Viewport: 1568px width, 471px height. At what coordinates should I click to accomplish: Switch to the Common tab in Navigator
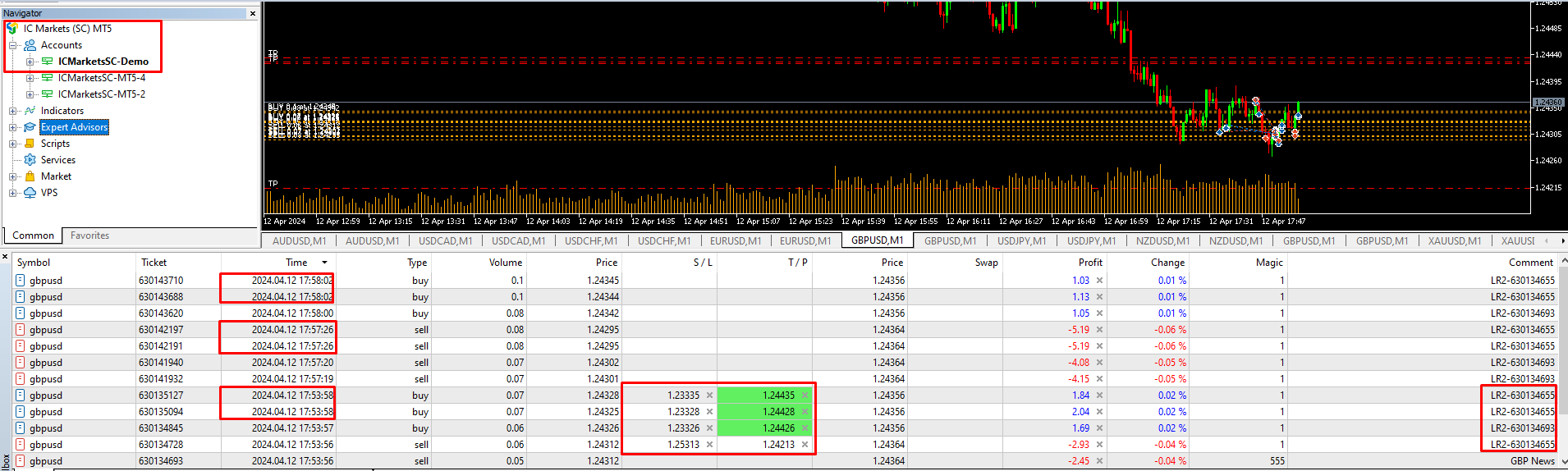pos(33,235)
